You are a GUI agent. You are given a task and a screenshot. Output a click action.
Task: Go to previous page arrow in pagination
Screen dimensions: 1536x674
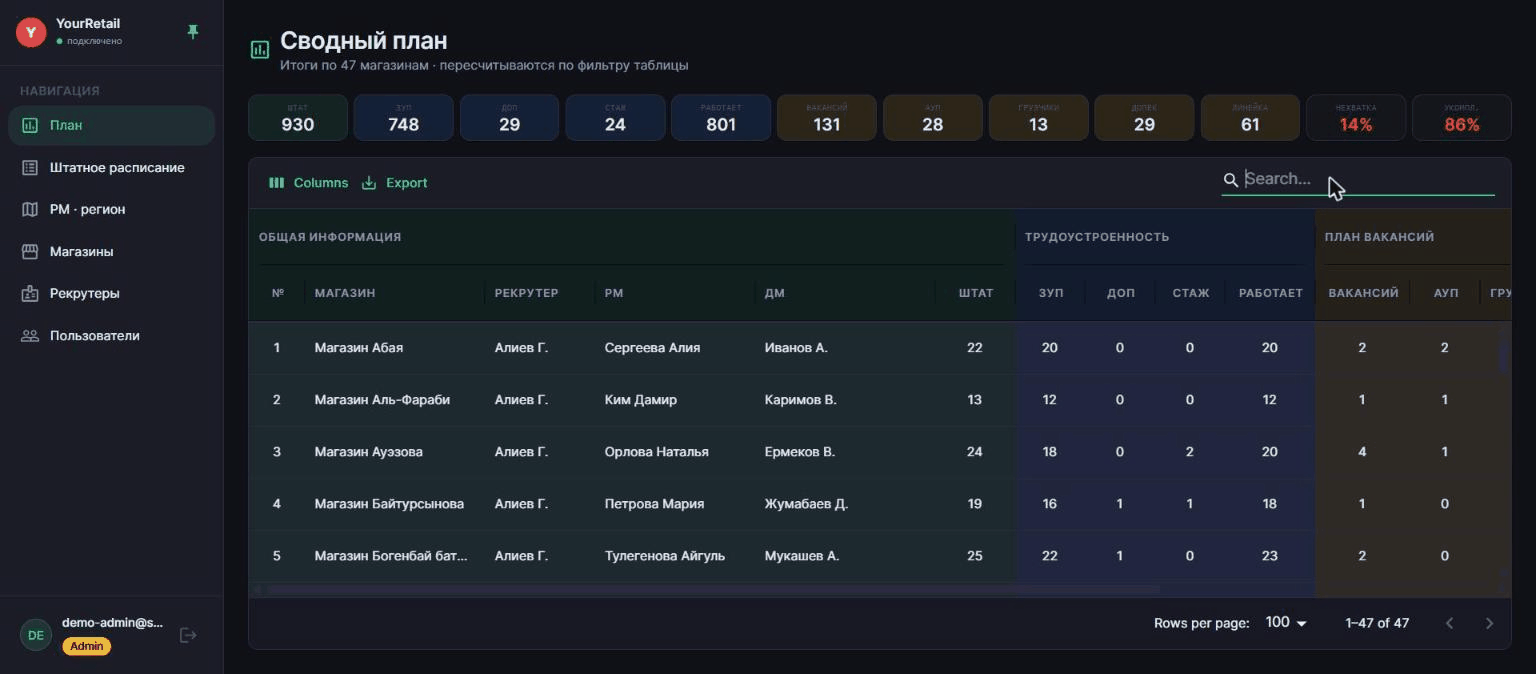[1449, 623]
